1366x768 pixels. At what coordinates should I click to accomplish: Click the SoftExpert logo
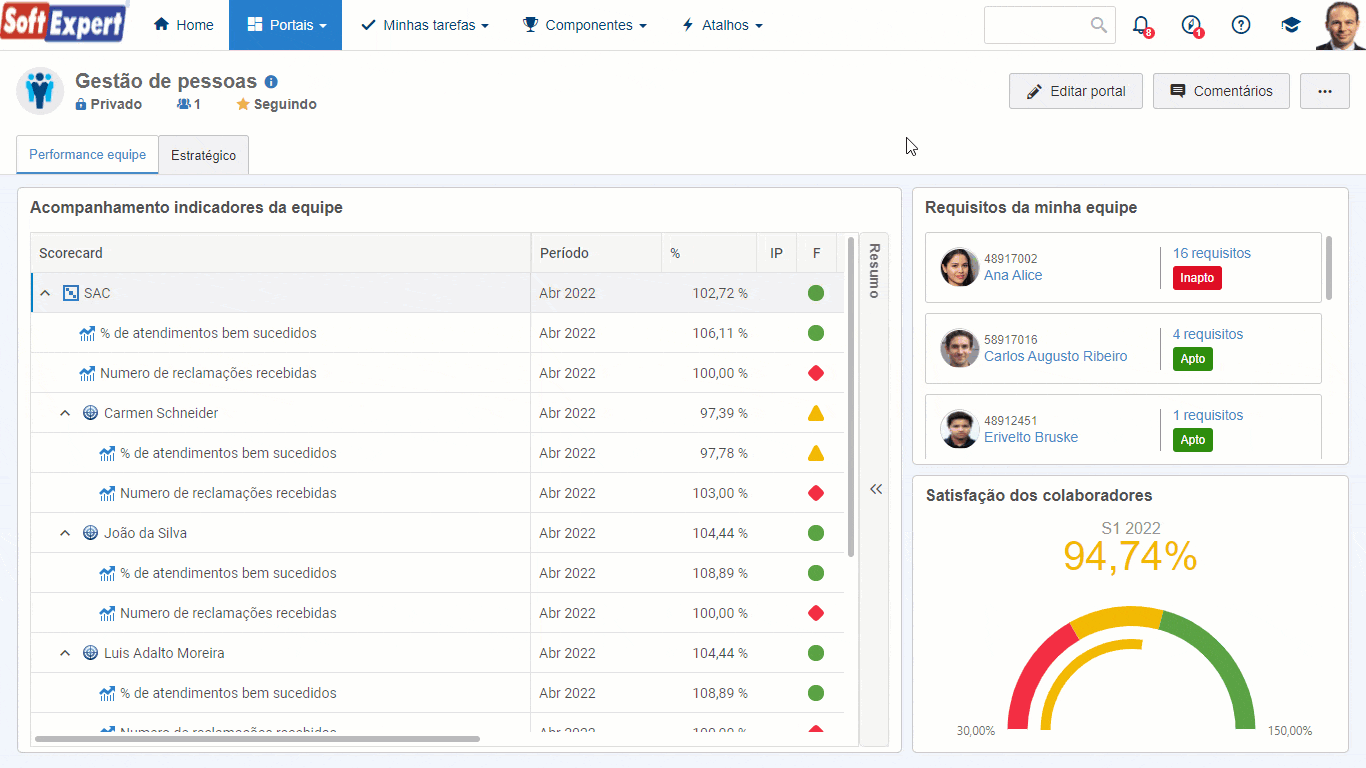point(63,22)
